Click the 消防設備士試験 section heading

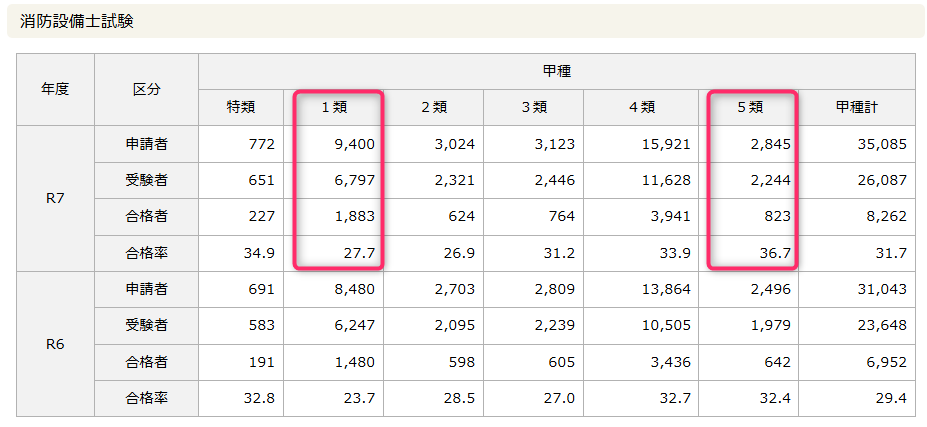coord(77,21)
